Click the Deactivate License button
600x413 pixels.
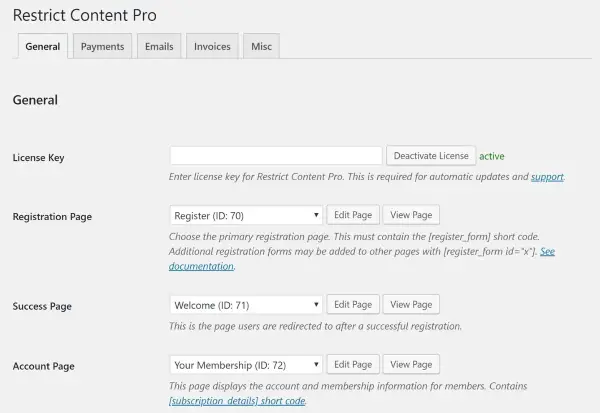click(x=431, y=156)
